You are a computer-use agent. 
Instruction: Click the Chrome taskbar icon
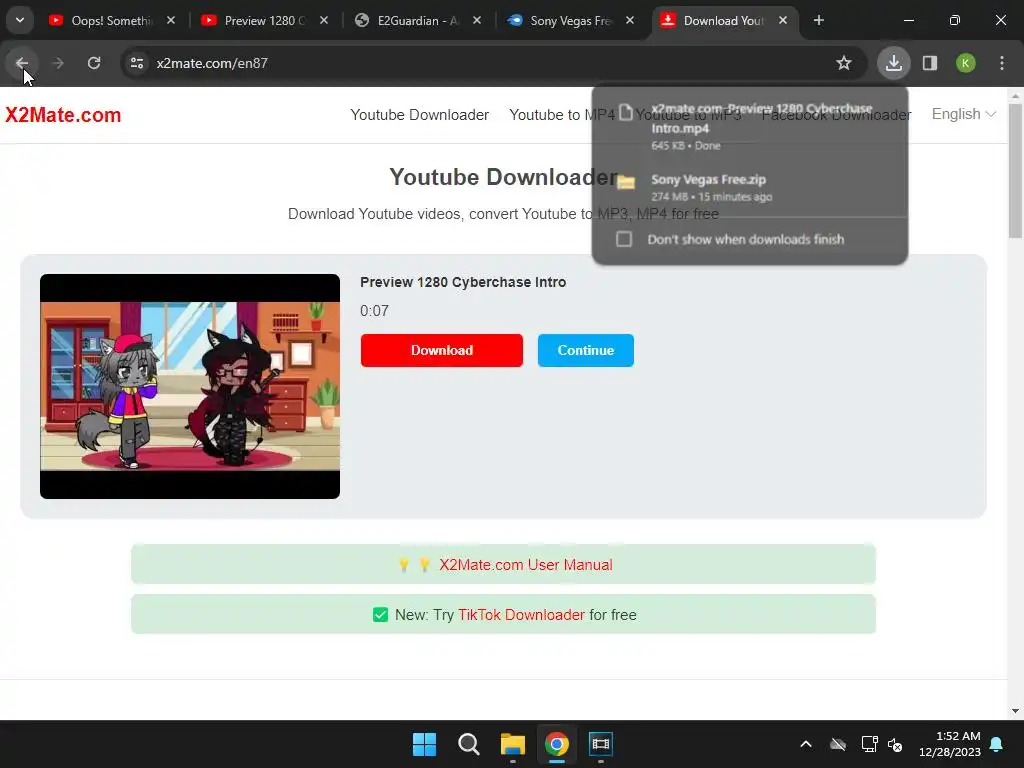pyautogui.click(x=556, y=744)
